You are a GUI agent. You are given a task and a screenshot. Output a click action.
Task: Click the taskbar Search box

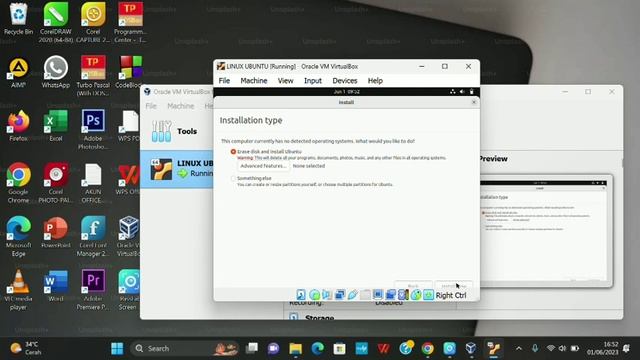[185, 349]
